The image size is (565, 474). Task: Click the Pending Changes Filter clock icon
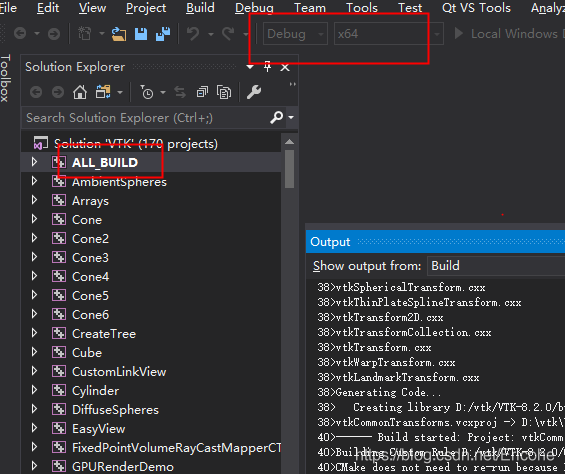[147, 92]
